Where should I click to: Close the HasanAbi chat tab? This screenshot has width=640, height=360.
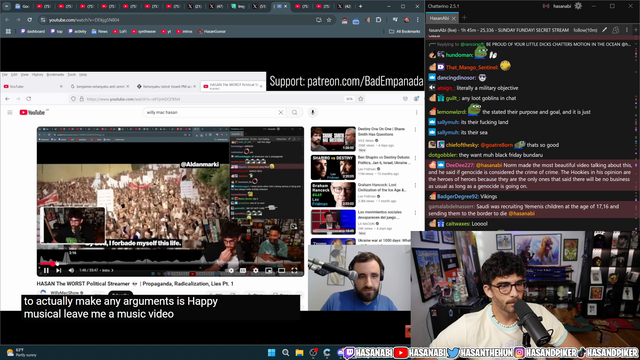click(x=453, y=18)
